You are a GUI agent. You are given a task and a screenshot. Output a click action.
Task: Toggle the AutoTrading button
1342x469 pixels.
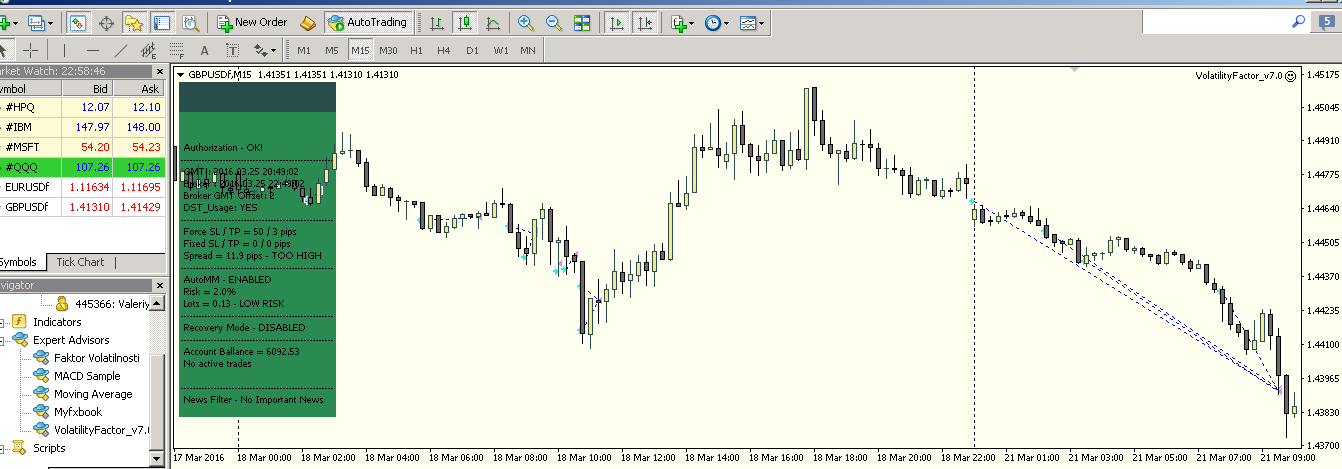pos(367,22)
